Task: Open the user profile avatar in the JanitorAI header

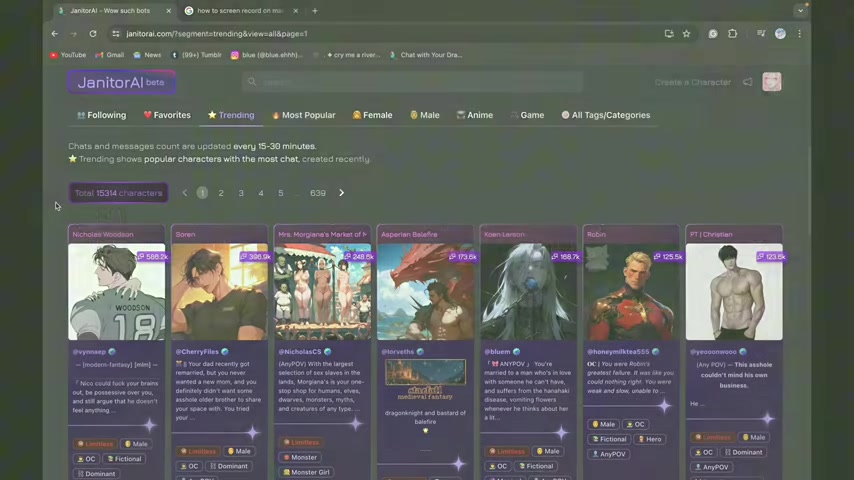Action: [x=772, y=82]
